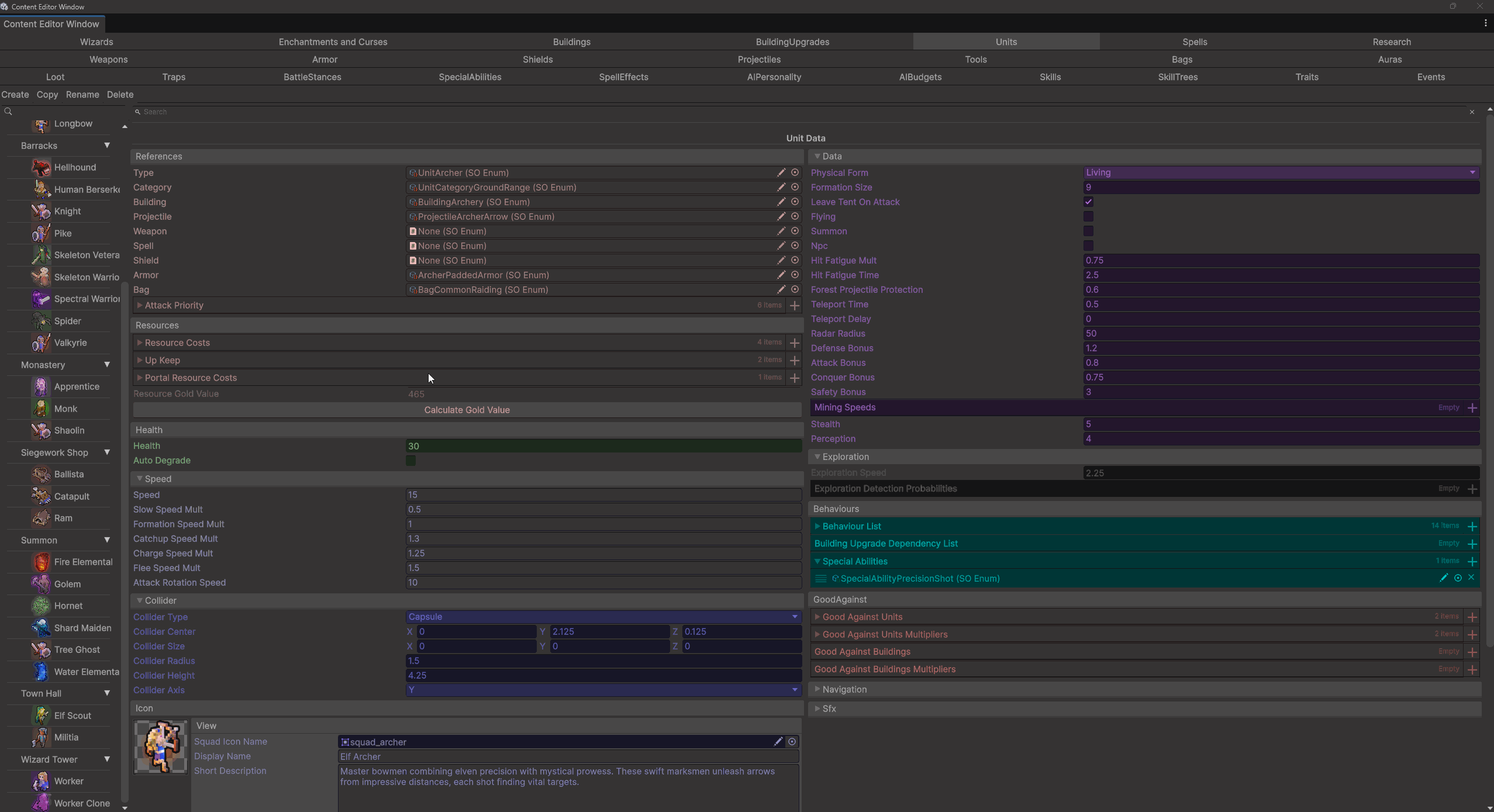Image resolution: width=1494 pixels, height=812 pixels.
Task: Add item to Resource Costs list
Action: click(794, 343)
